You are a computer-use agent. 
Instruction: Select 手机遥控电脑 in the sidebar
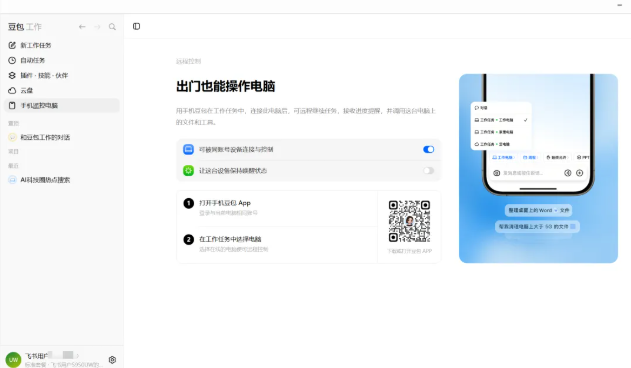(x=62, y=105)
